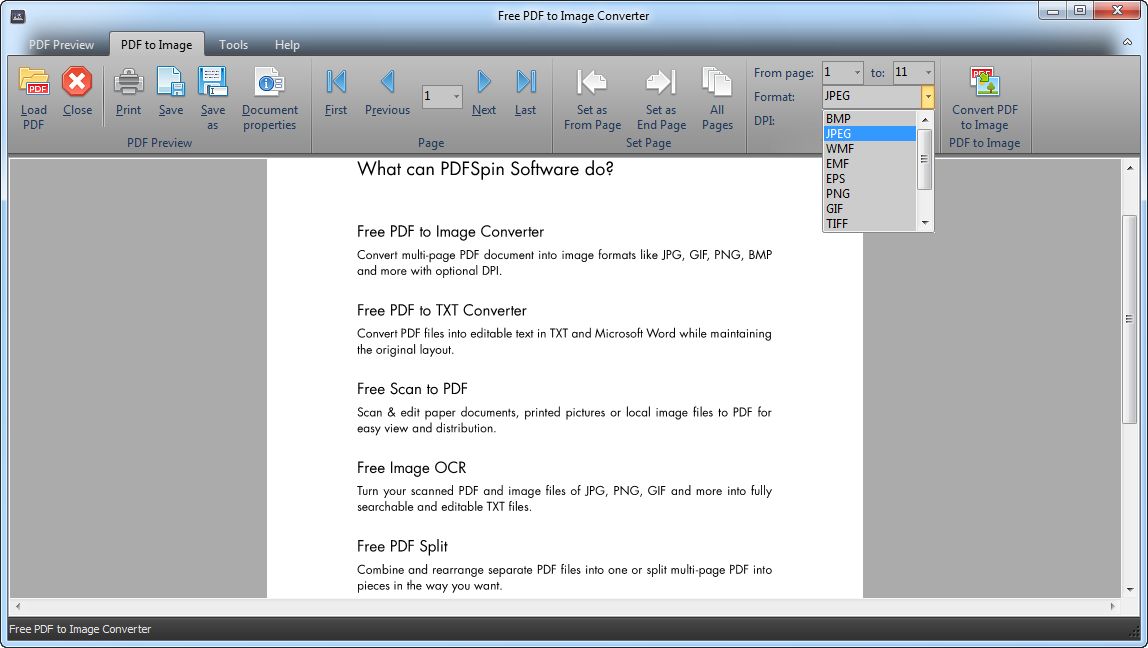
Task: Click the status bar 'Free PDF to Image Converter'
Action: (81, 629)
